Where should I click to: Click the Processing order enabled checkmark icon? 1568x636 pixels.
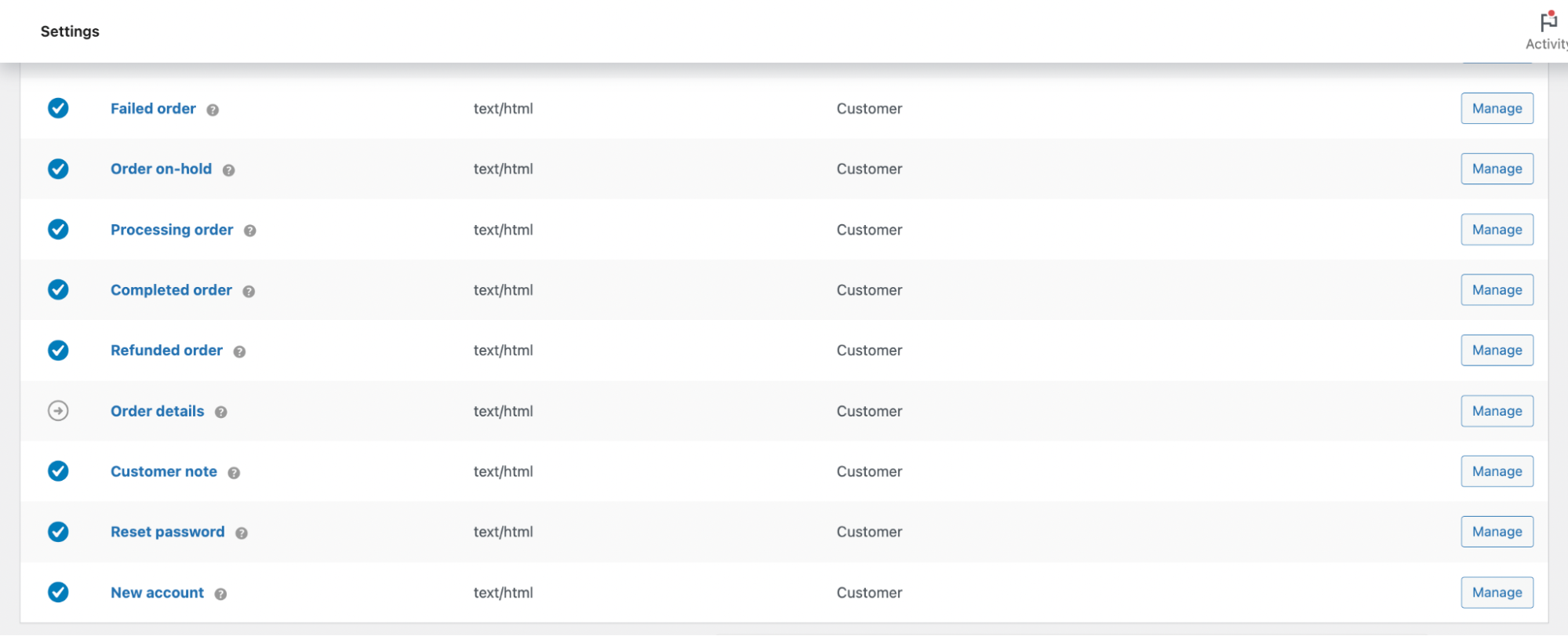point(58,229)
